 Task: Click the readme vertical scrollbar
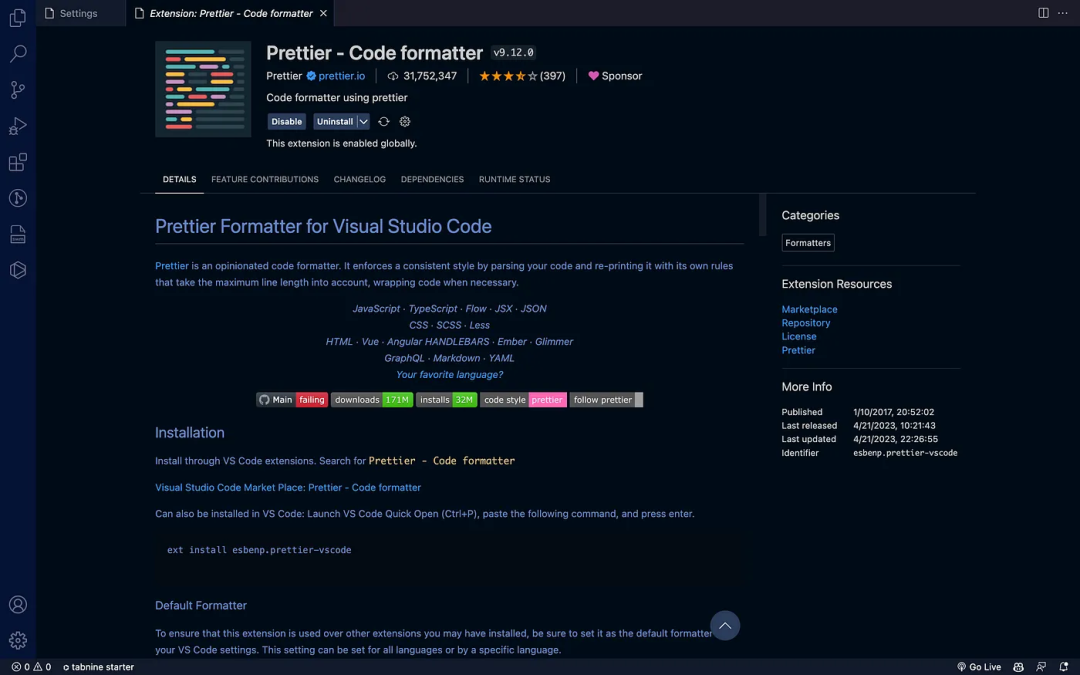point(762,215)
